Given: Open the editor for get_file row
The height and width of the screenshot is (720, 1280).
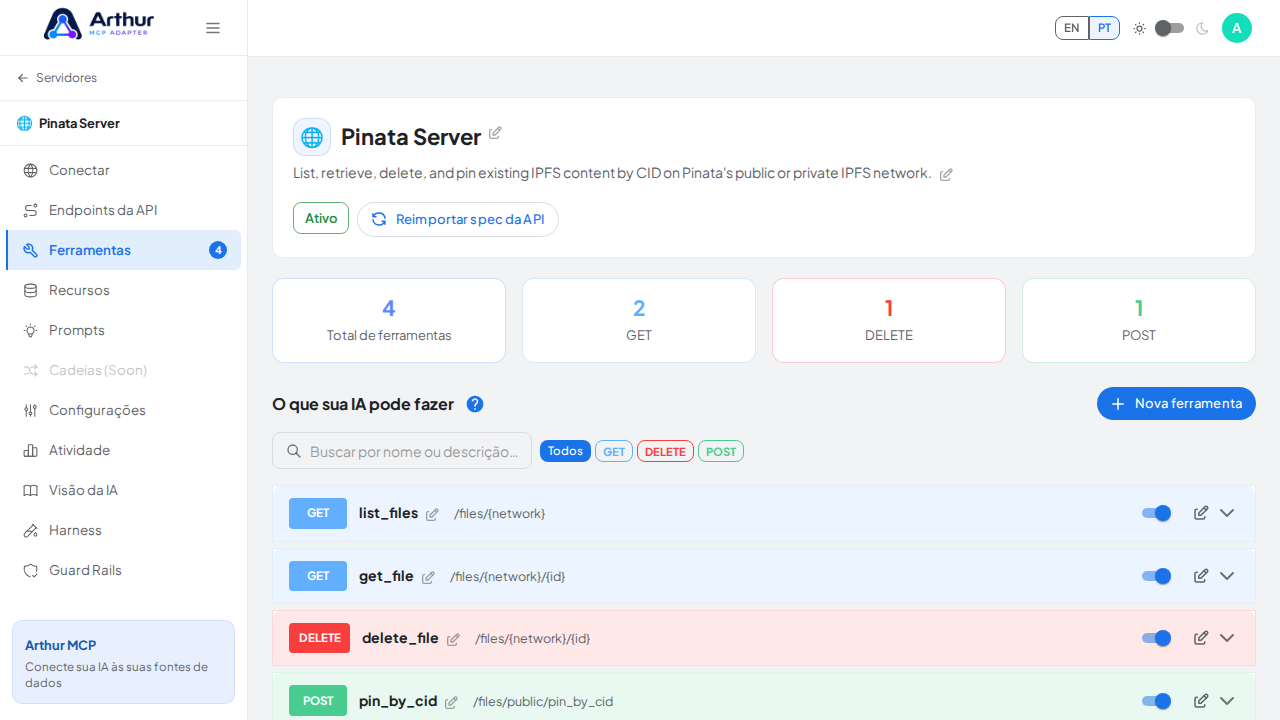Looking at the screenshot, I should coord(1201,576).
